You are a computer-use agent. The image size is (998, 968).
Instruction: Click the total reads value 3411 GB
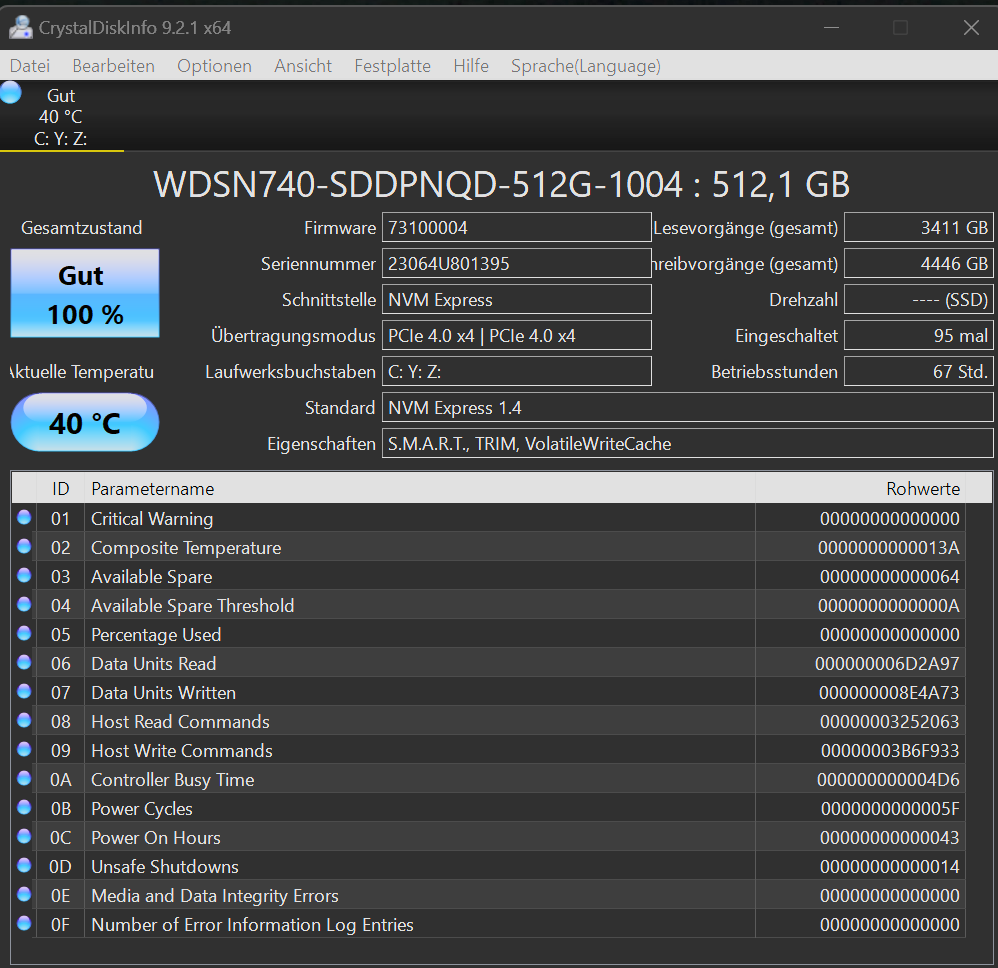(918, 228)
